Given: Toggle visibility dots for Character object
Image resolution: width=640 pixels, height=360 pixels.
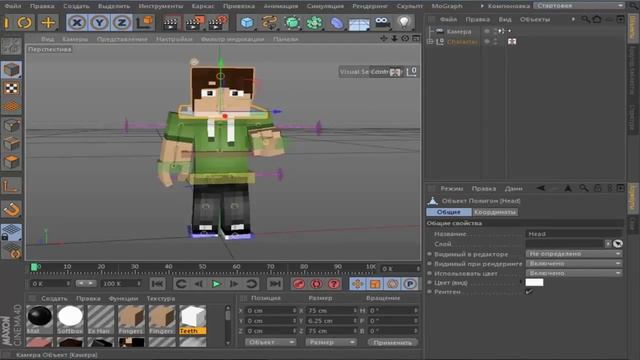Looking at the screenshot, I should coord(495,42).
